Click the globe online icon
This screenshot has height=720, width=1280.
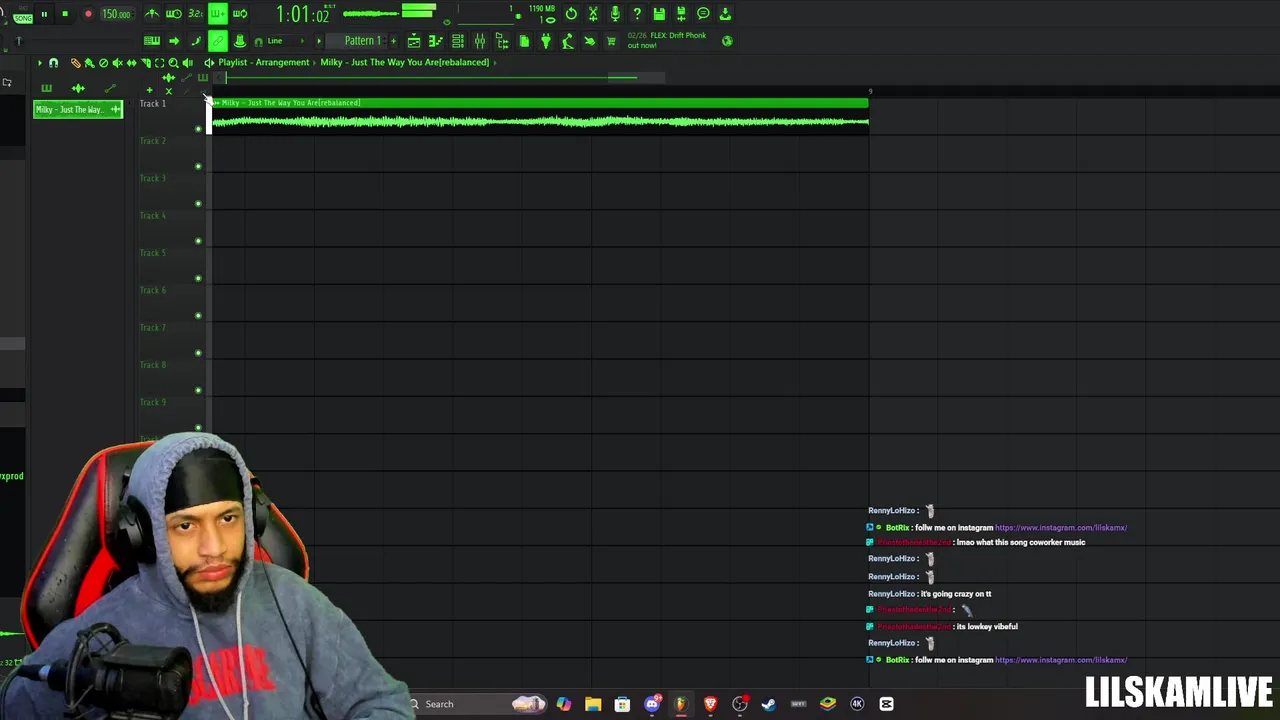tap(727, 41)
